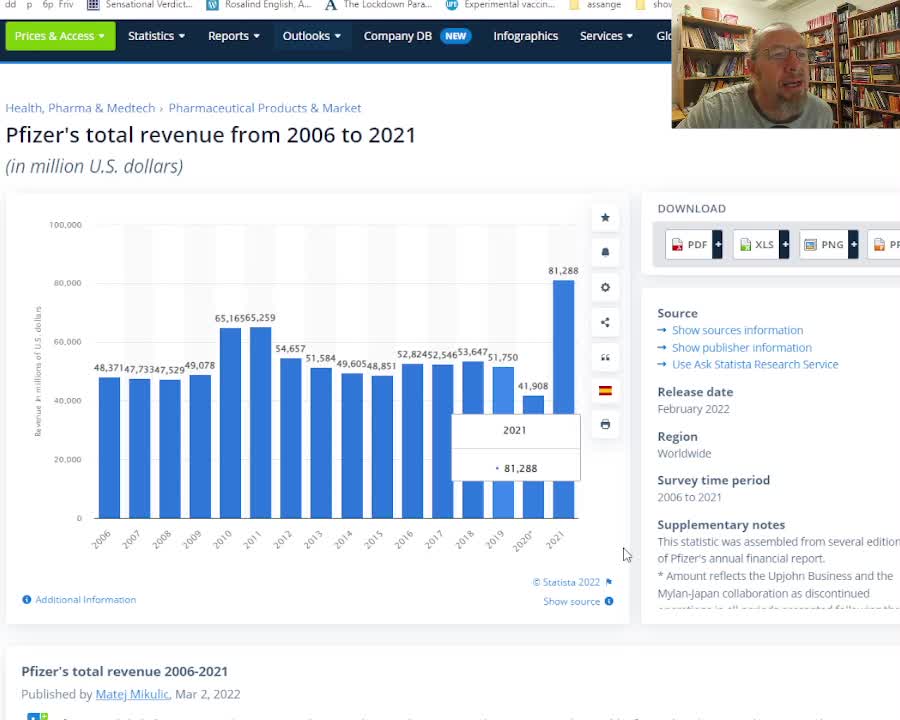Open the Infographics page
This screenshot has height=720, width=900.
click(525, 36)
